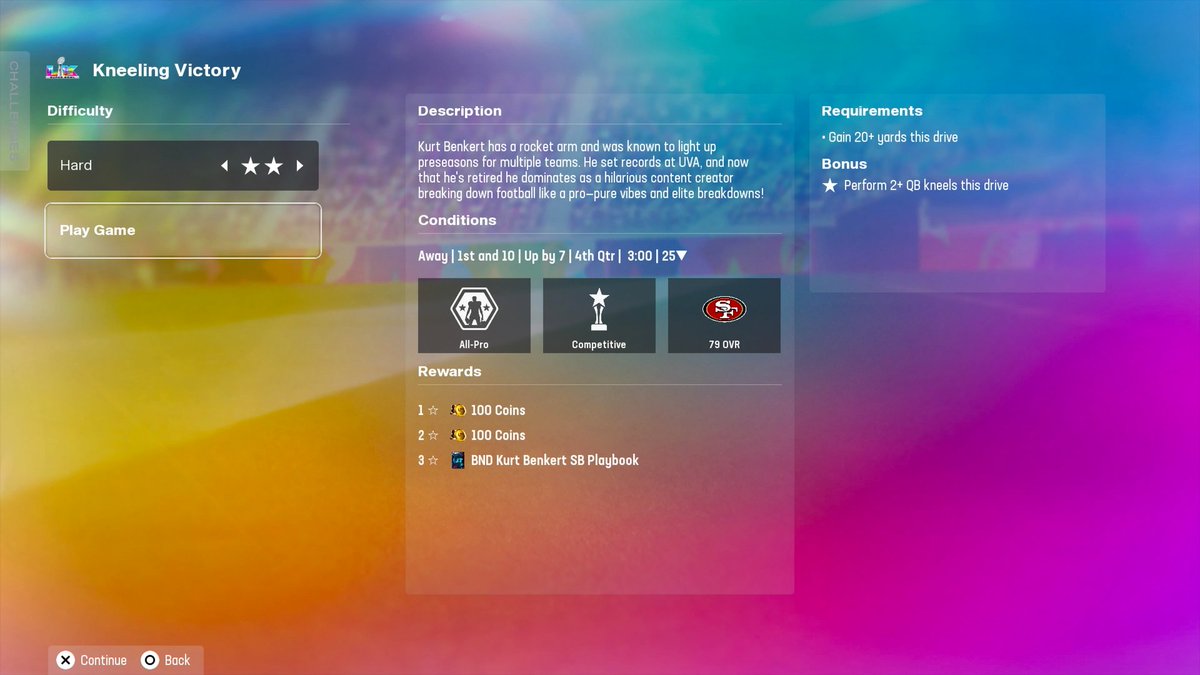The height and width of the screenshot is (675, 1200).
Task: Click the Kneeling Victory title
Action: point(167,70)
